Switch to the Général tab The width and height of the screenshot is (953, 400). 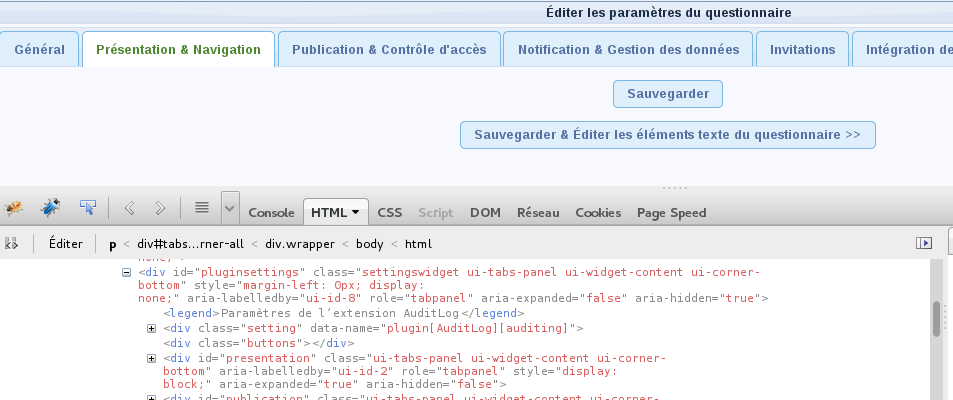[40, 50]
